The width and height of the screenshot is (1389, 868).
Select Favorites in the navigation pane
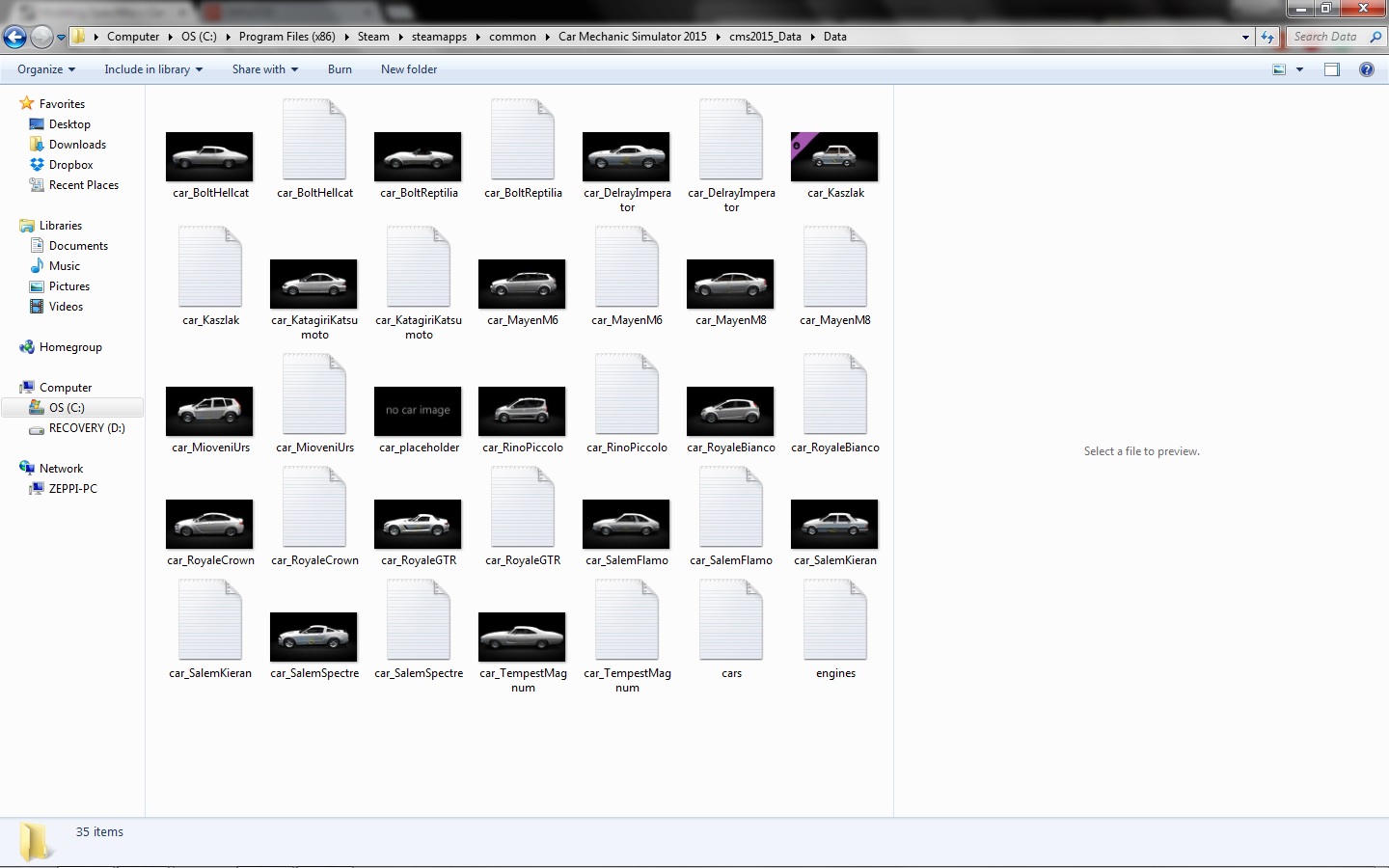62,104
